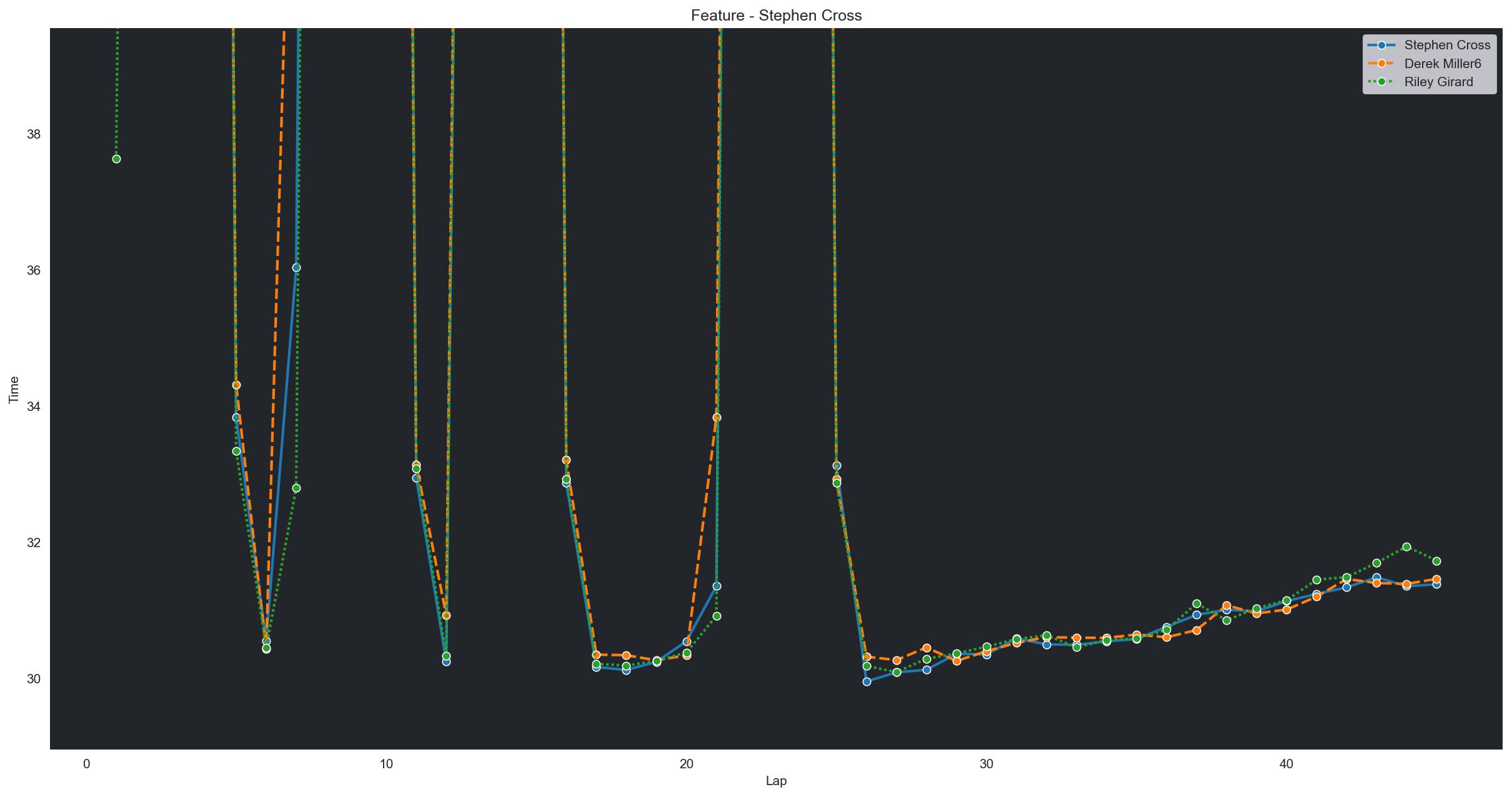Click the x-axis tick label 20
Image resolution: width=1512 pixels, height=797 pixels.
click(x=686, y=764)
